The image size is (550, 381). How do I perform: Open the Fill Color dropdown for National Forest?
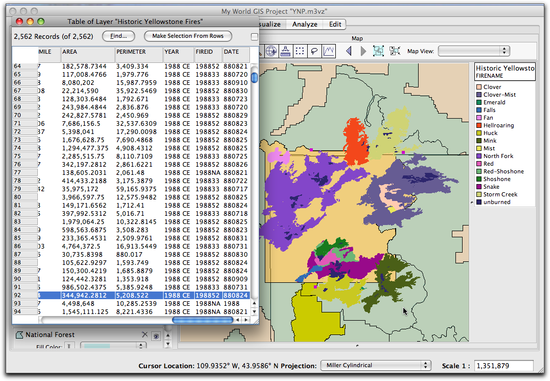coord(113,346)
